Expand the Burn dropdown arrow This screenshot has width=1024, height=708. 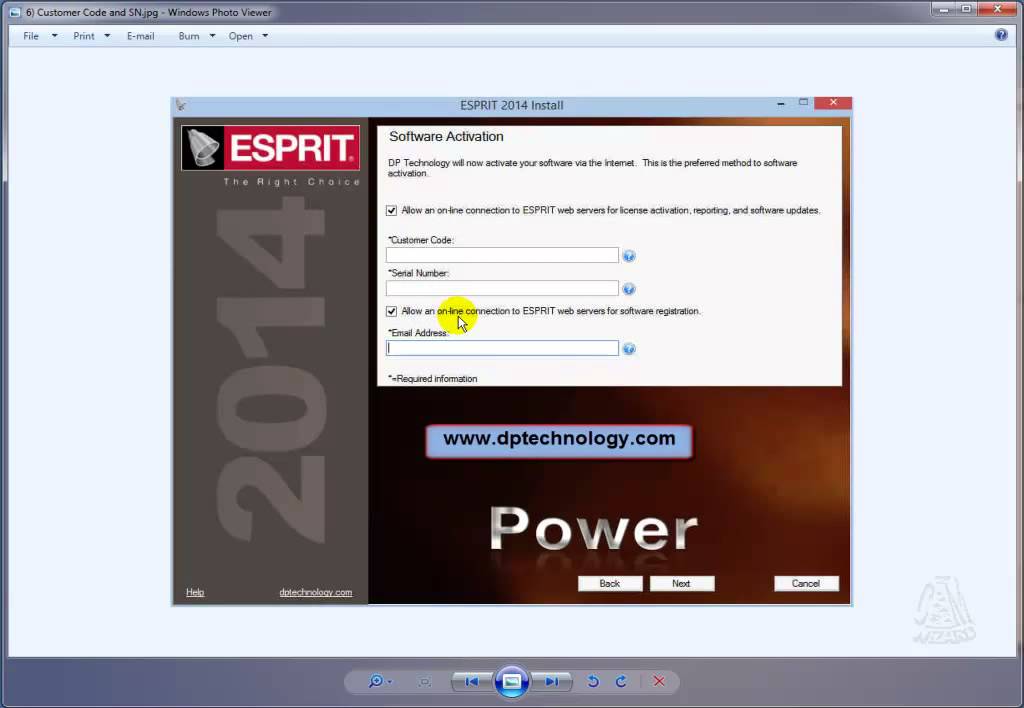[x=212, y=36]
